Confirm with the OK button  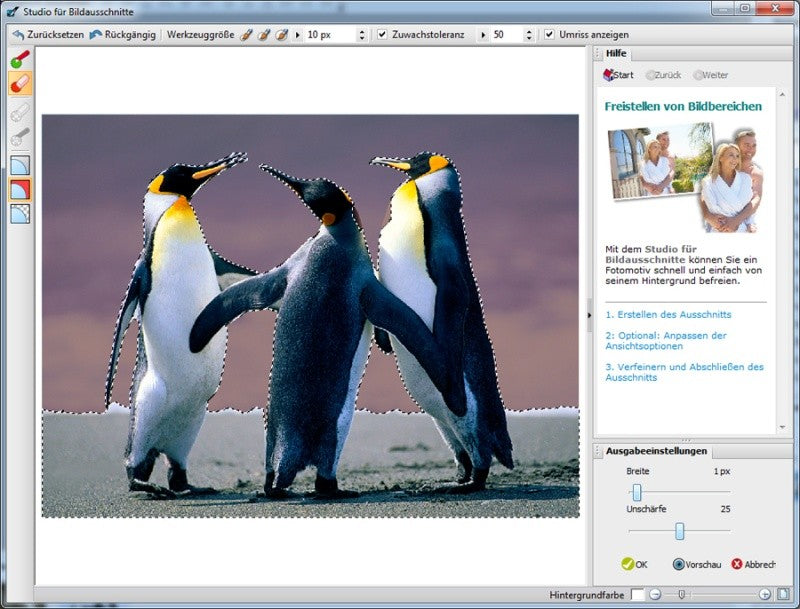(634, 564)
